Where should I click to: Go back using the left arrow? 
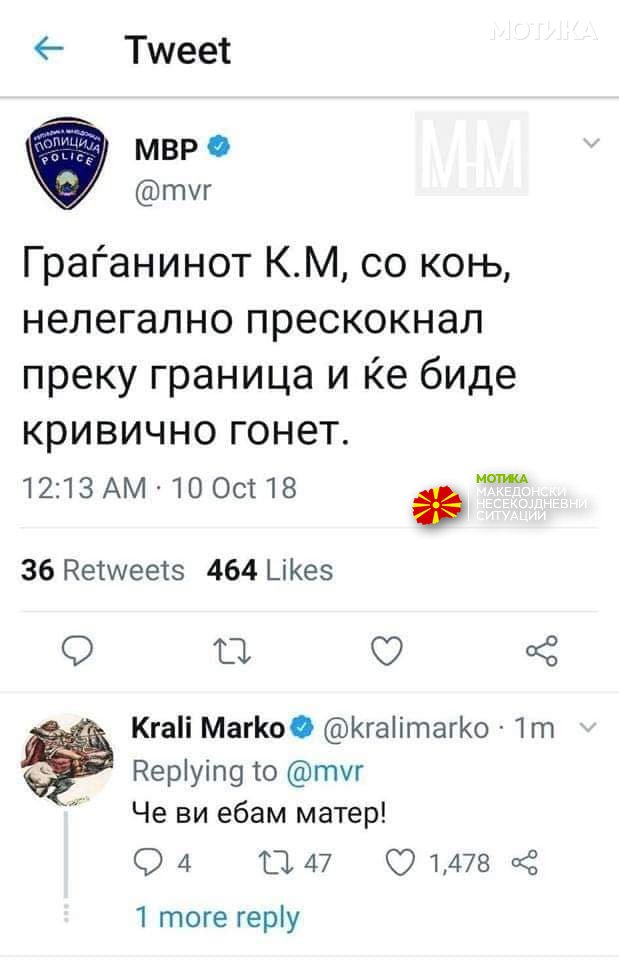tap(49, 48)
